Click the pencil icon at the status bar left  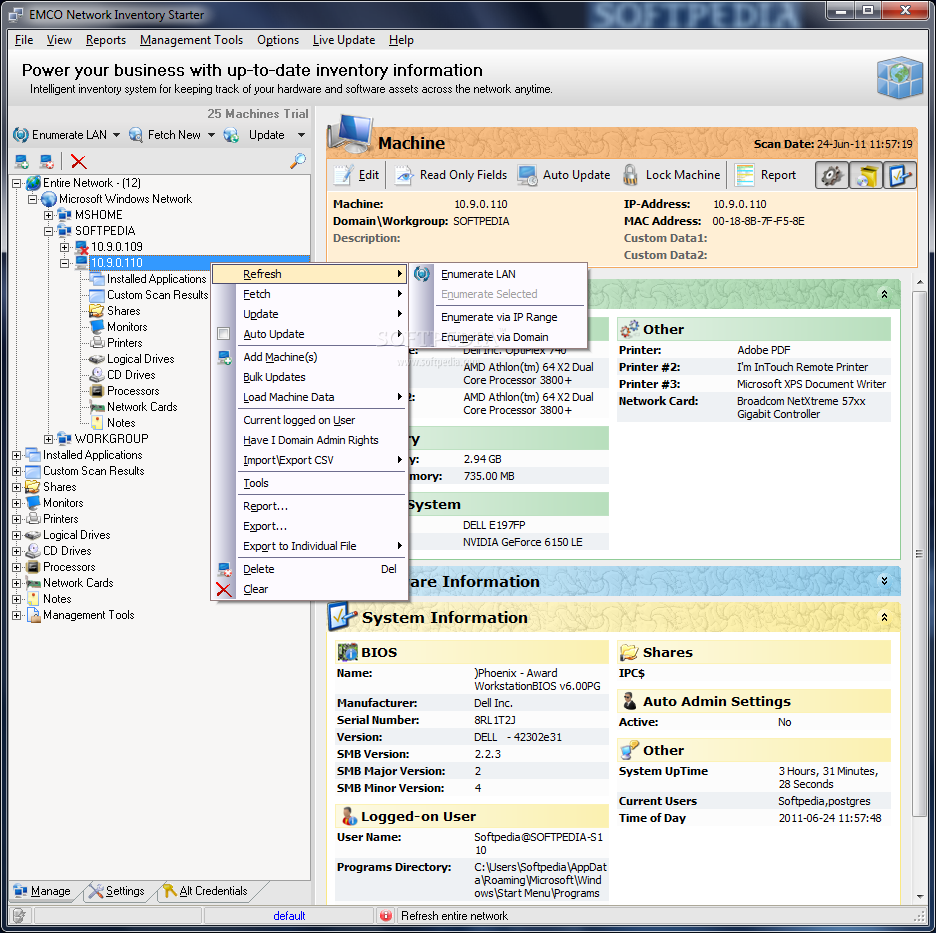(x=19, y=915)
